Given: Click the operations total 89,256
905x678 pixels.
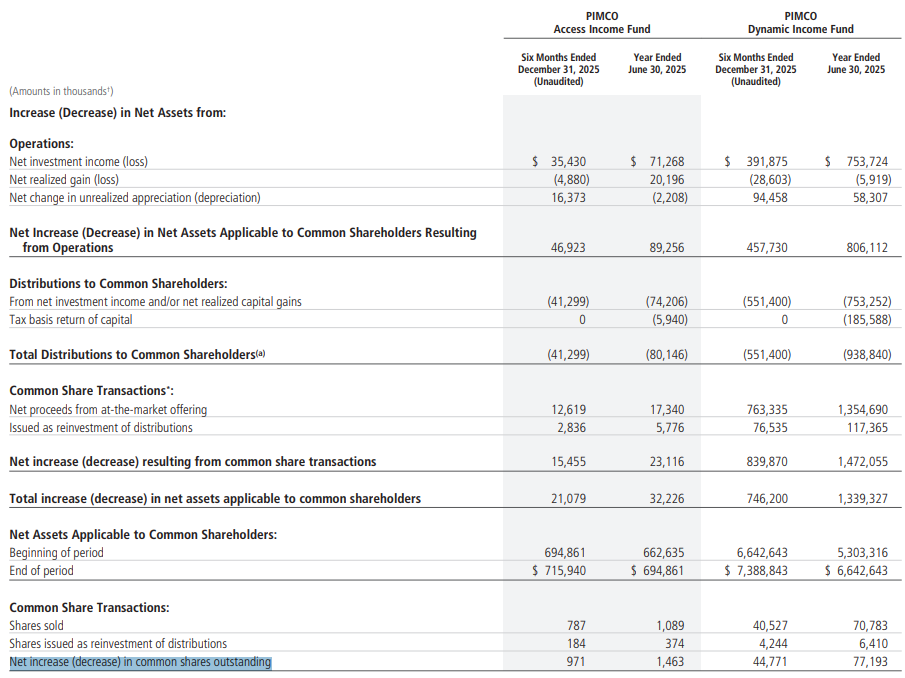Looking at the screenshot, I should pos(667,248).
